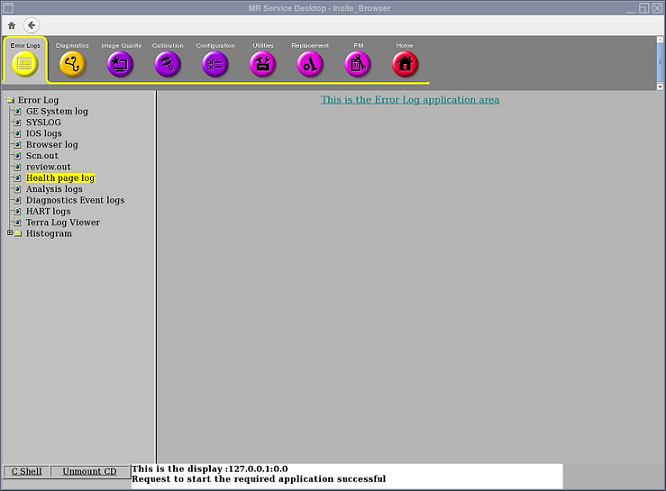Click the browser back arrow button
This screenshot has width=666, height=491.
click(32, 25)
